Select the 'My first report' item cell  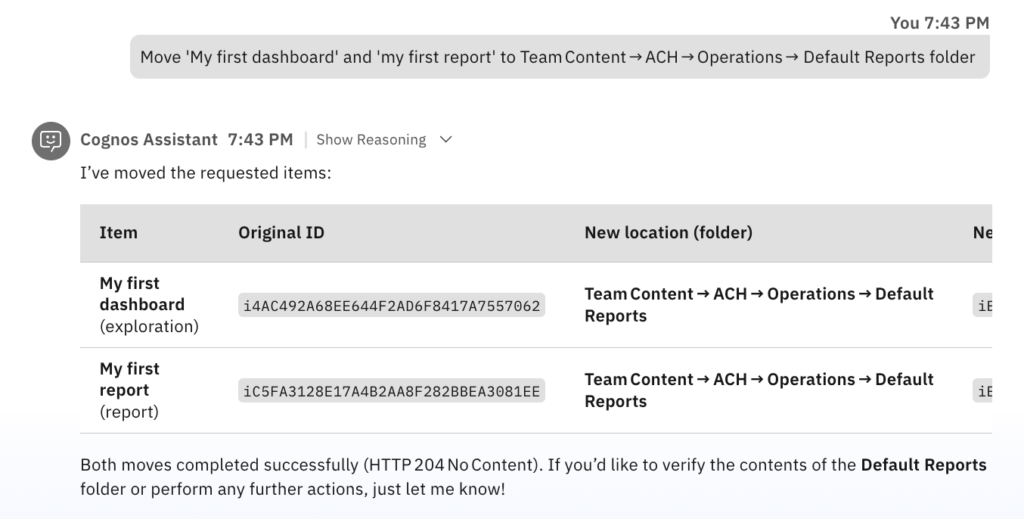129,390
